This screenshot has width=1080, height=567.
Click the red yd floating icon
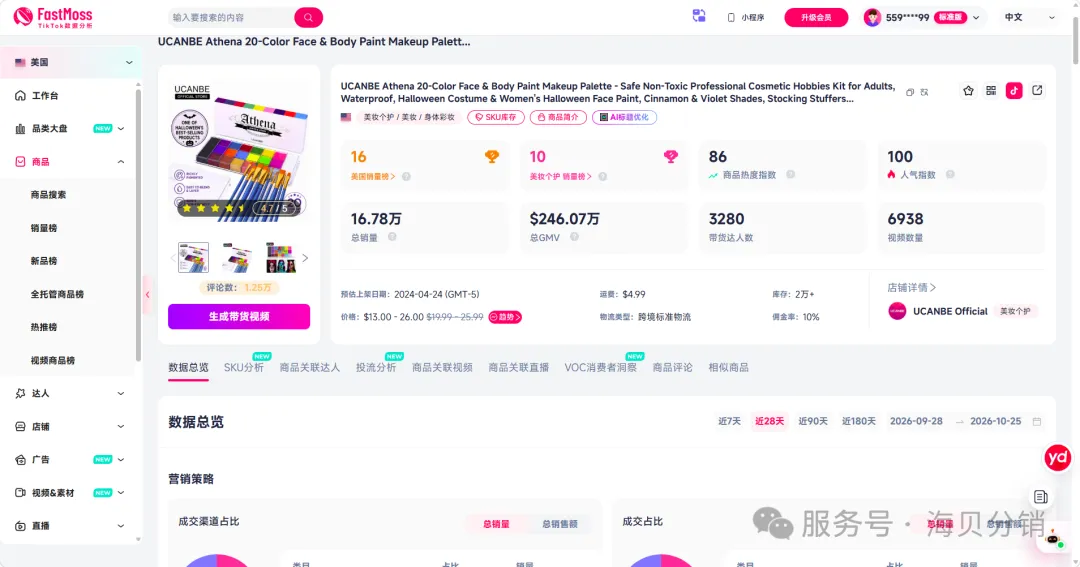pos(1057,458)
